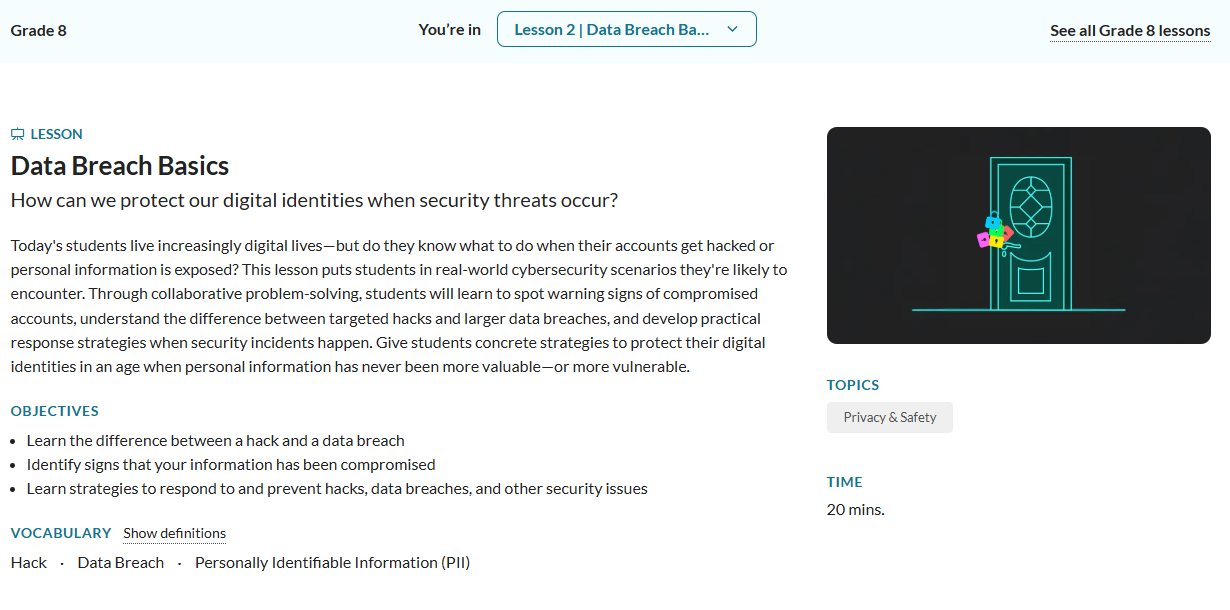Click the TIME heading
1230x610 pixels.
click(845, 482)
